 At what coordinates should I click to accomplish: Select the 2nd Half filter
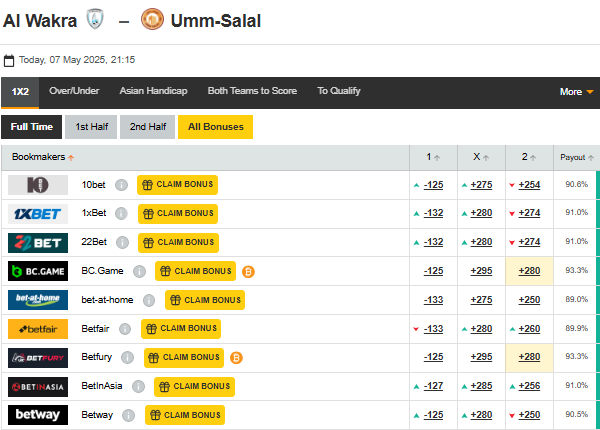(x=147, y=127)
